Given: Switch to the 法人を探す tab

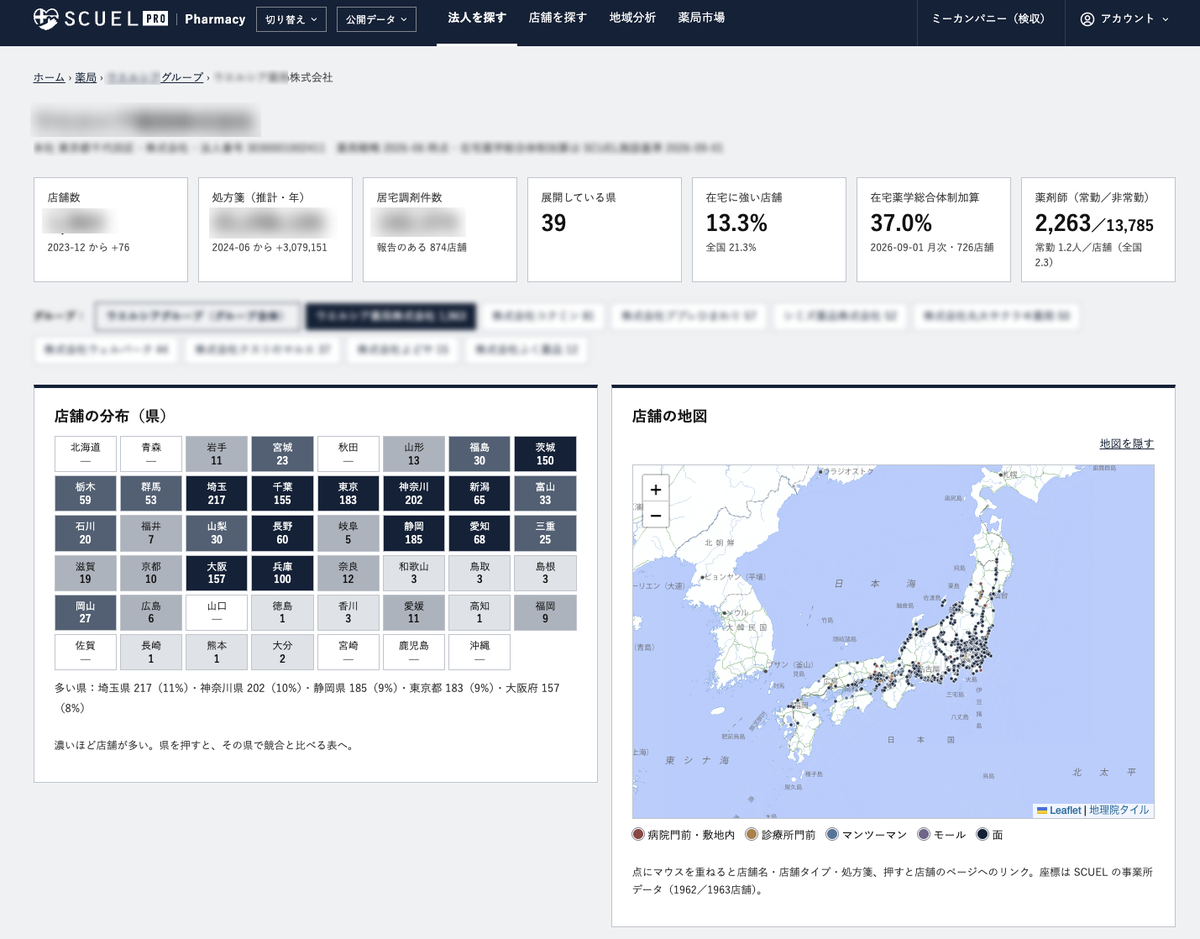Looking at the screenshot, I should click(x=477, y=18).
